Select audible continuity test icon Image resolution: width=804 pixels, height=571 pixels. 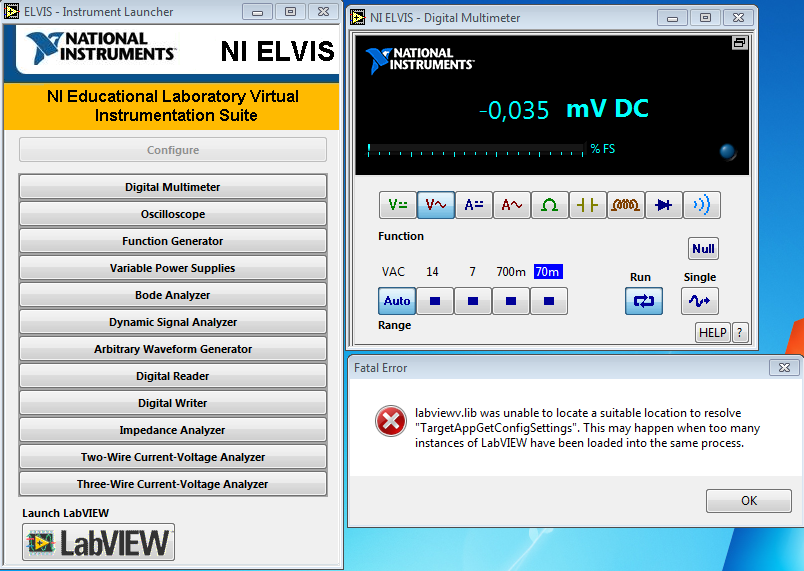point(701,205)
